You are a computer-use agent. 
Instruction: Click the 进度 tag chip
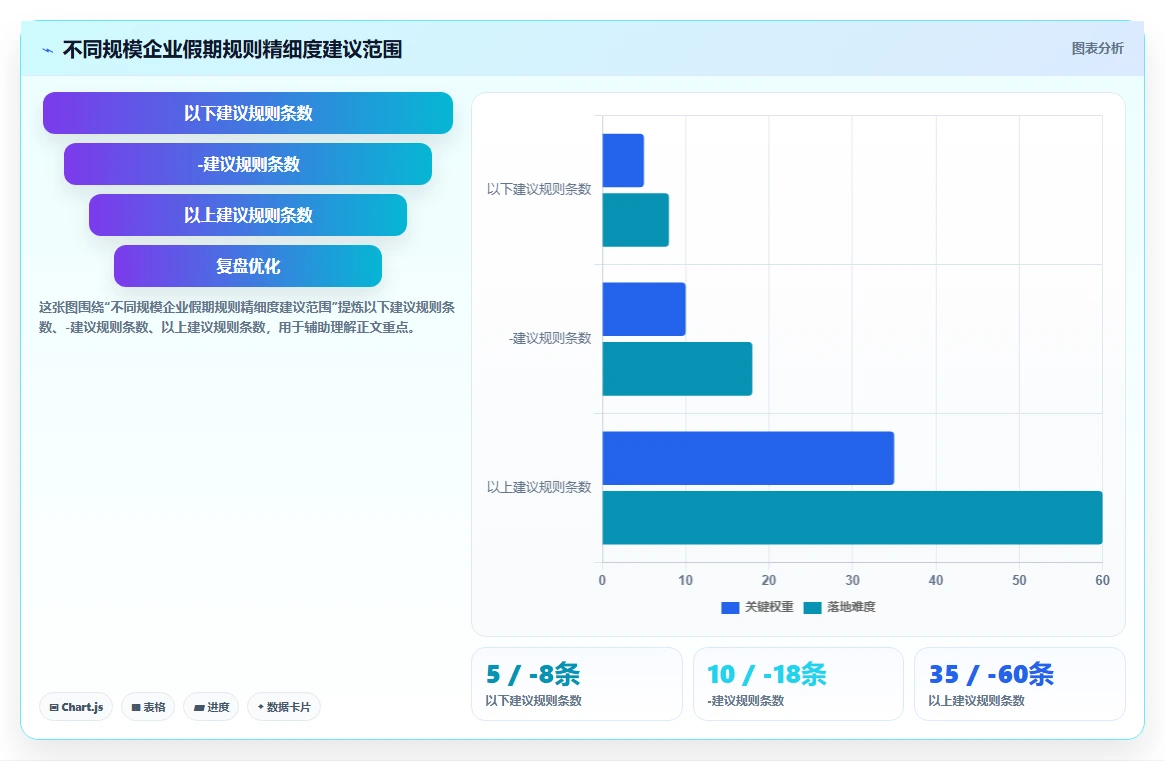coord(211,707)
